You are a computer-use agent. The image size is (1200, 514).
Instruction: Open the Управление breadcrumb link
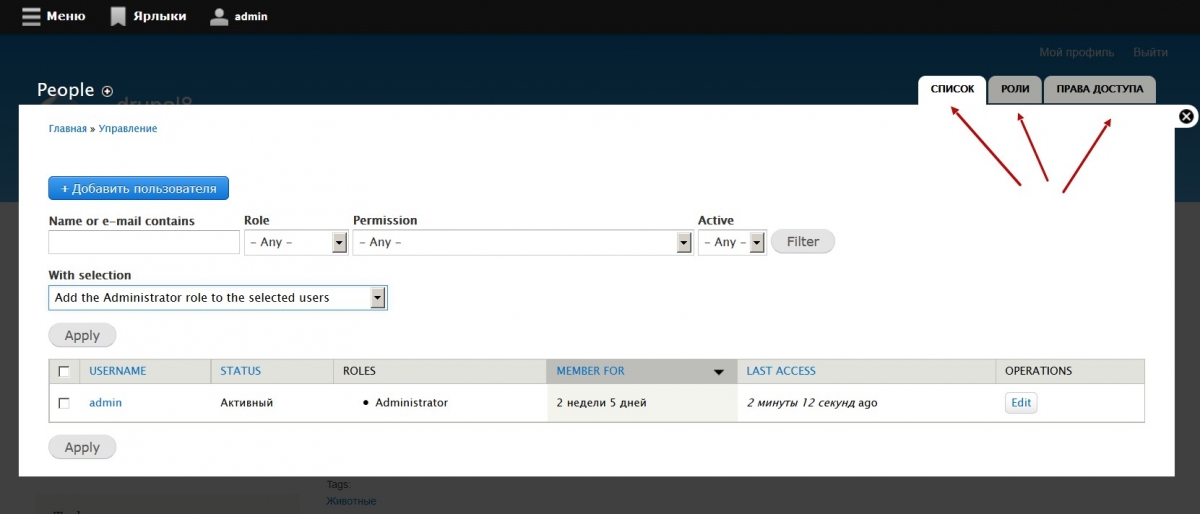128,129
